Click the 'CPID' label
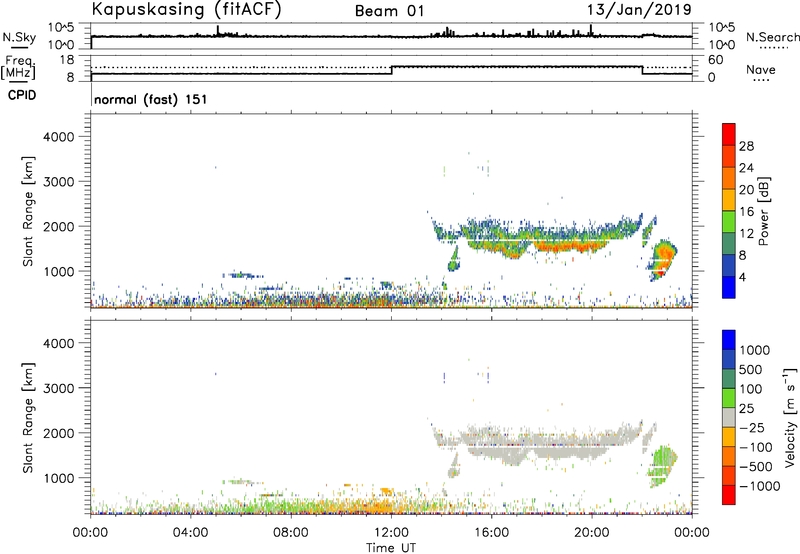The width and height of the screenshot is (800, 554). [x=22, y=95]
